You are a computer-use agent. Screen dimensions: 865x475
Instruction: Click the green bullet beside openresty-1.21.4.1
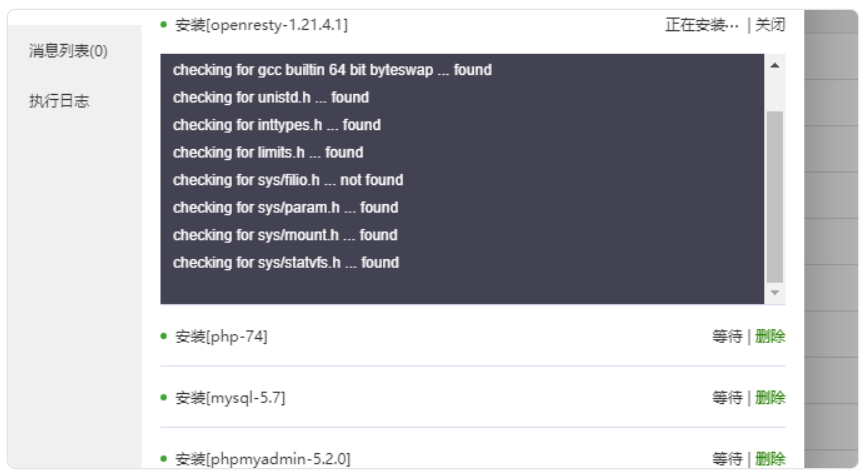(163, 24)
